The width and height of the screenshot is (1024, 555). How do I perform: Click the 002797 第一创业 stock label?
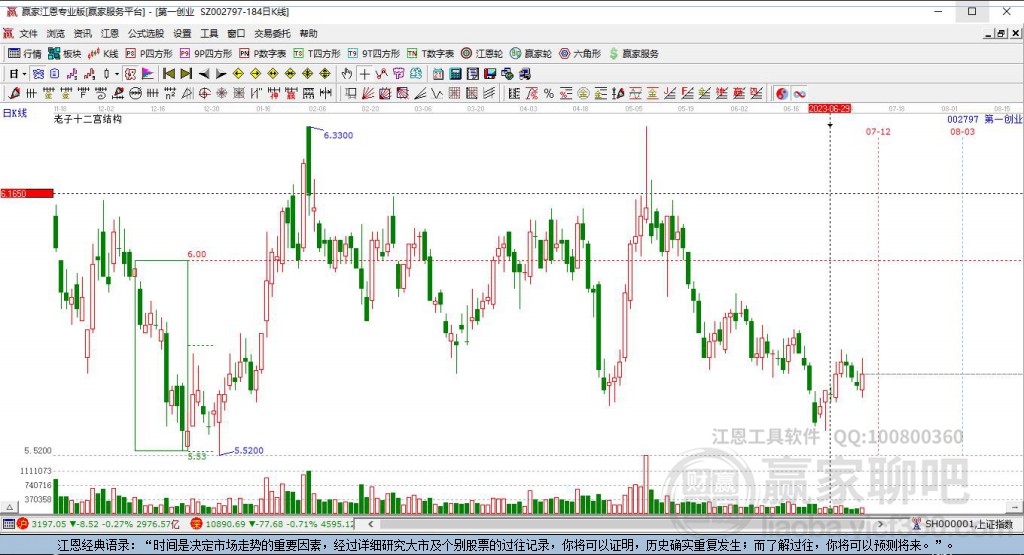coord(985,119)
